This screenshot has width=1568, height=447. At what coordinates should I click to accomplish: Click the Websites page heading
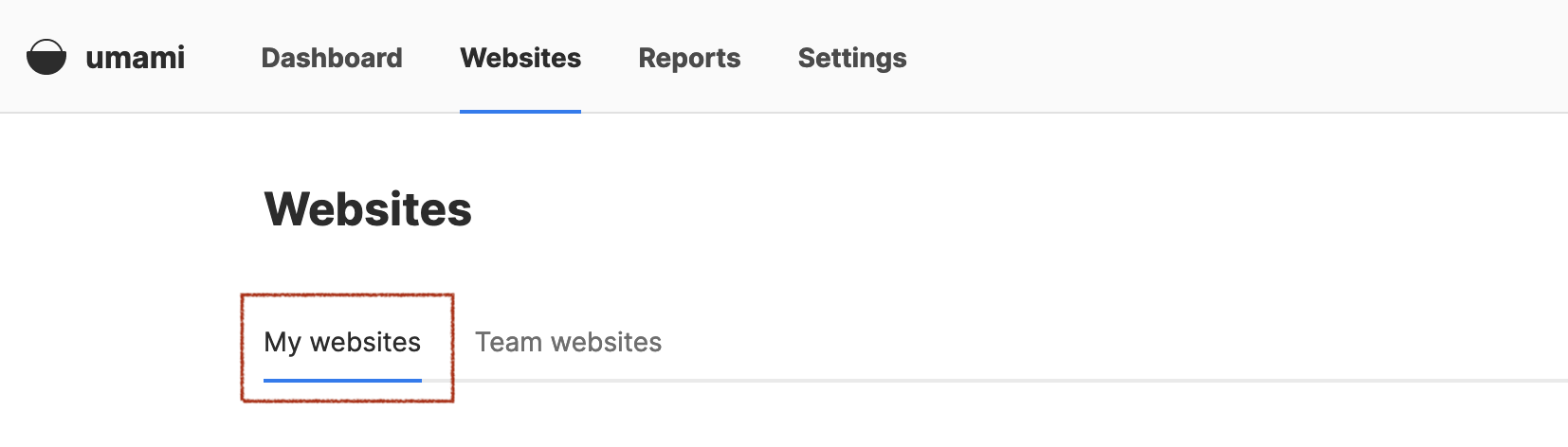[368, 208]
